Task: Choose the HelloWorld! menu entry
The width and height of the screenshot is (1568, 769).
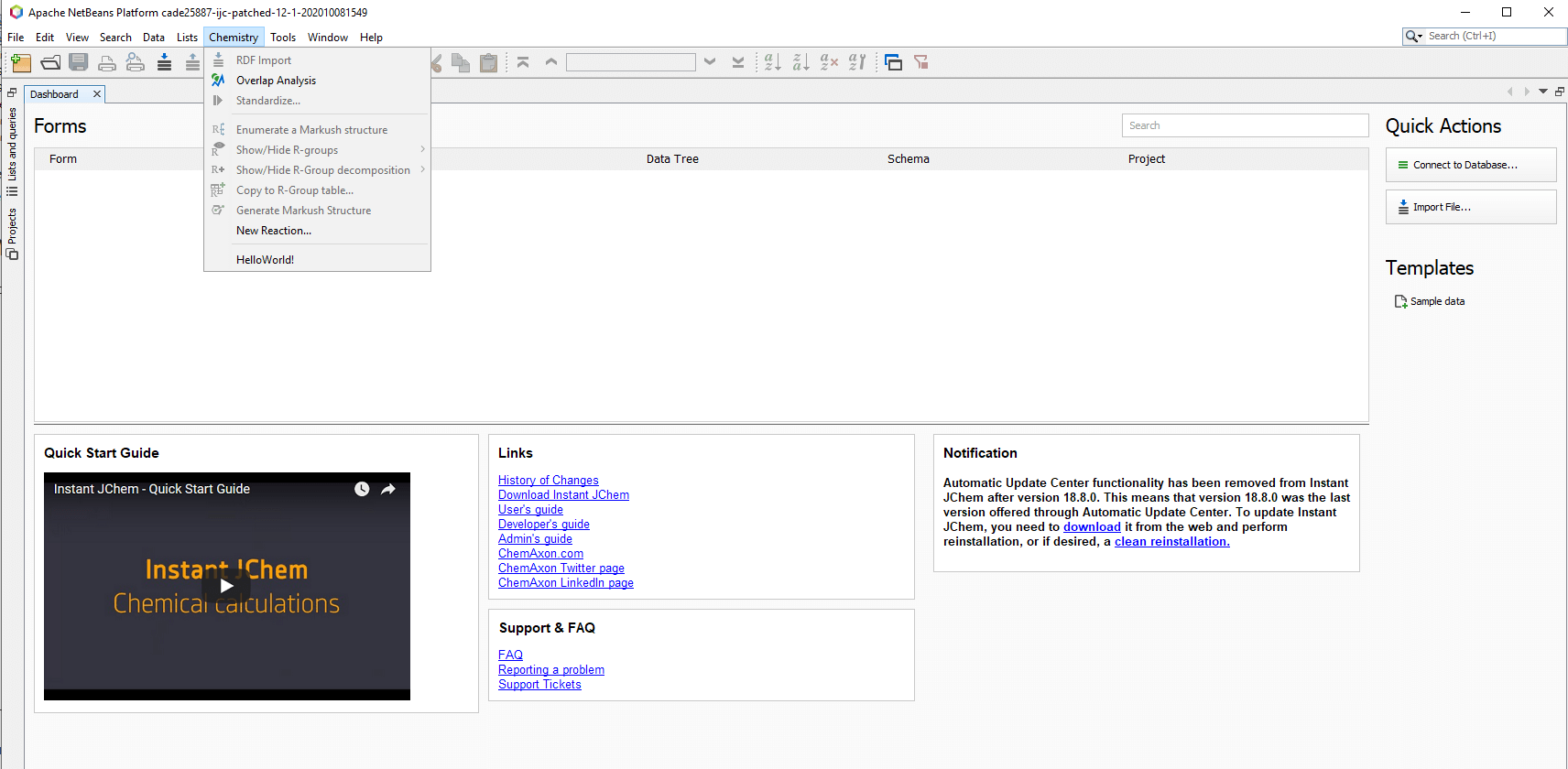Action: (265, 260)
